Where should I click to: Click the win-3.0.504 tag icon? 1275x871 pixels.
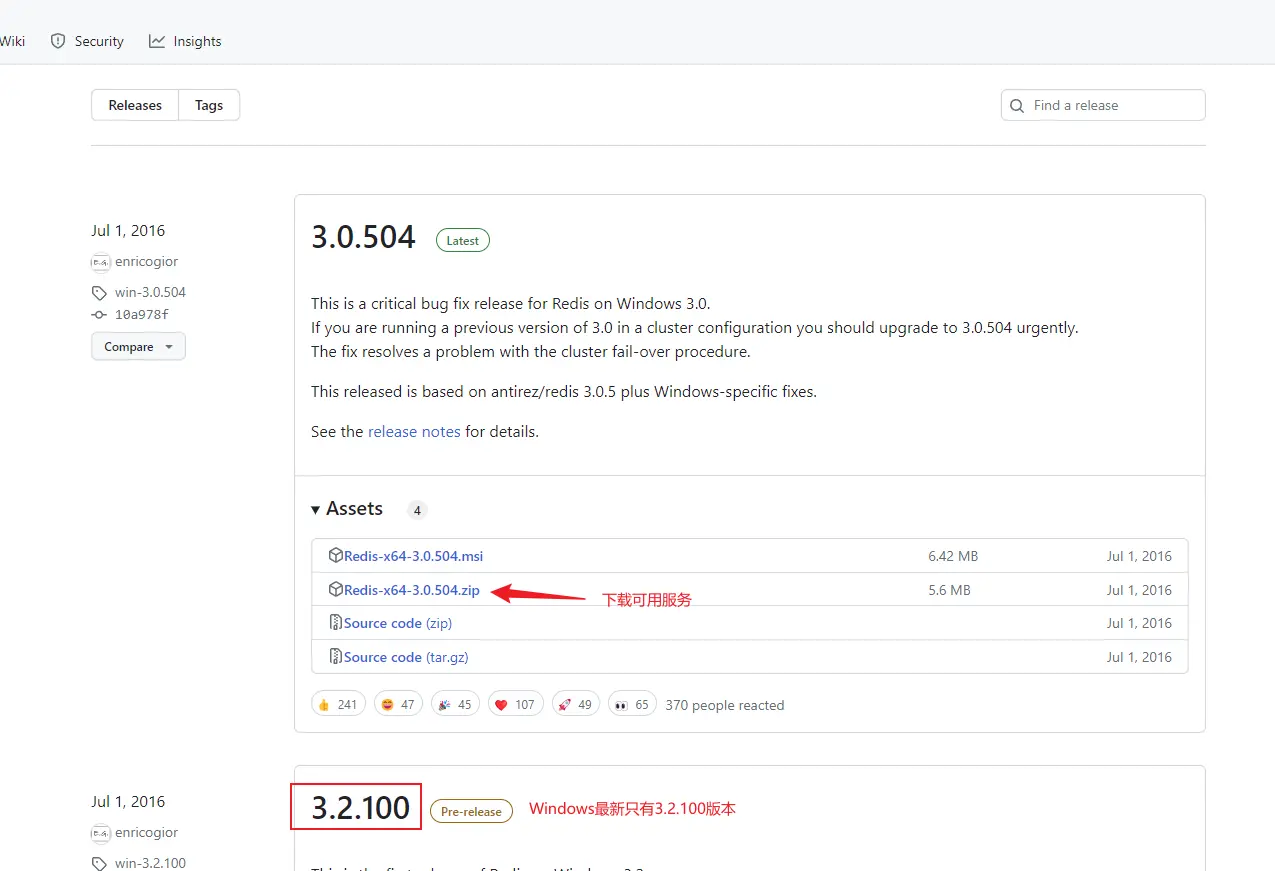[99, 293]
